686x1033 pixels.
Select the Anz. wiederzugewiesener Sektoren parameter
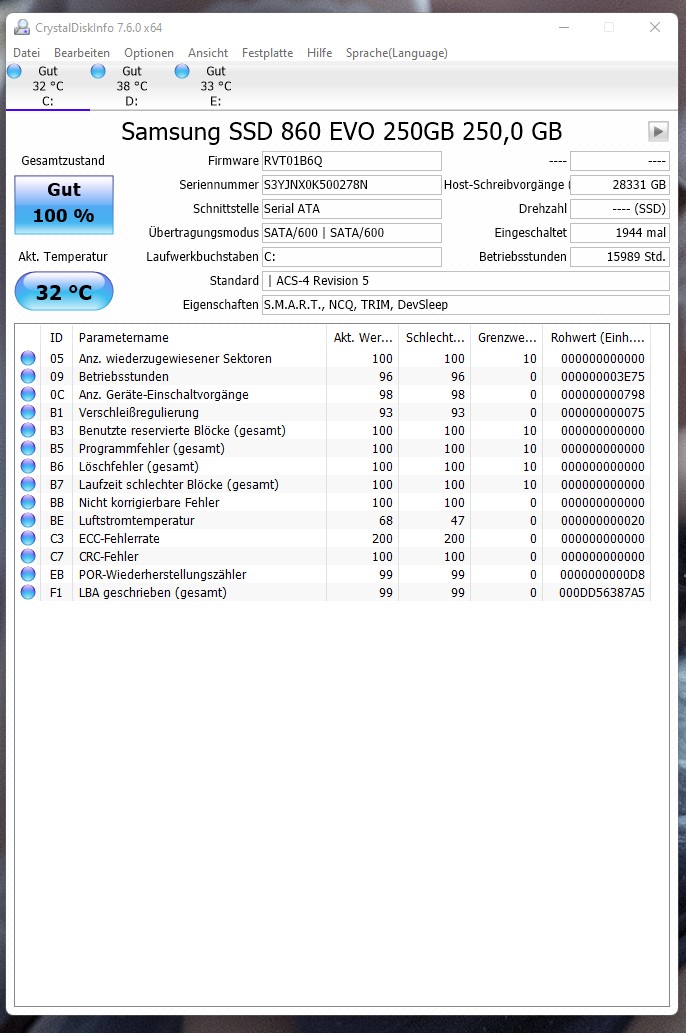[x=175, y=358]
